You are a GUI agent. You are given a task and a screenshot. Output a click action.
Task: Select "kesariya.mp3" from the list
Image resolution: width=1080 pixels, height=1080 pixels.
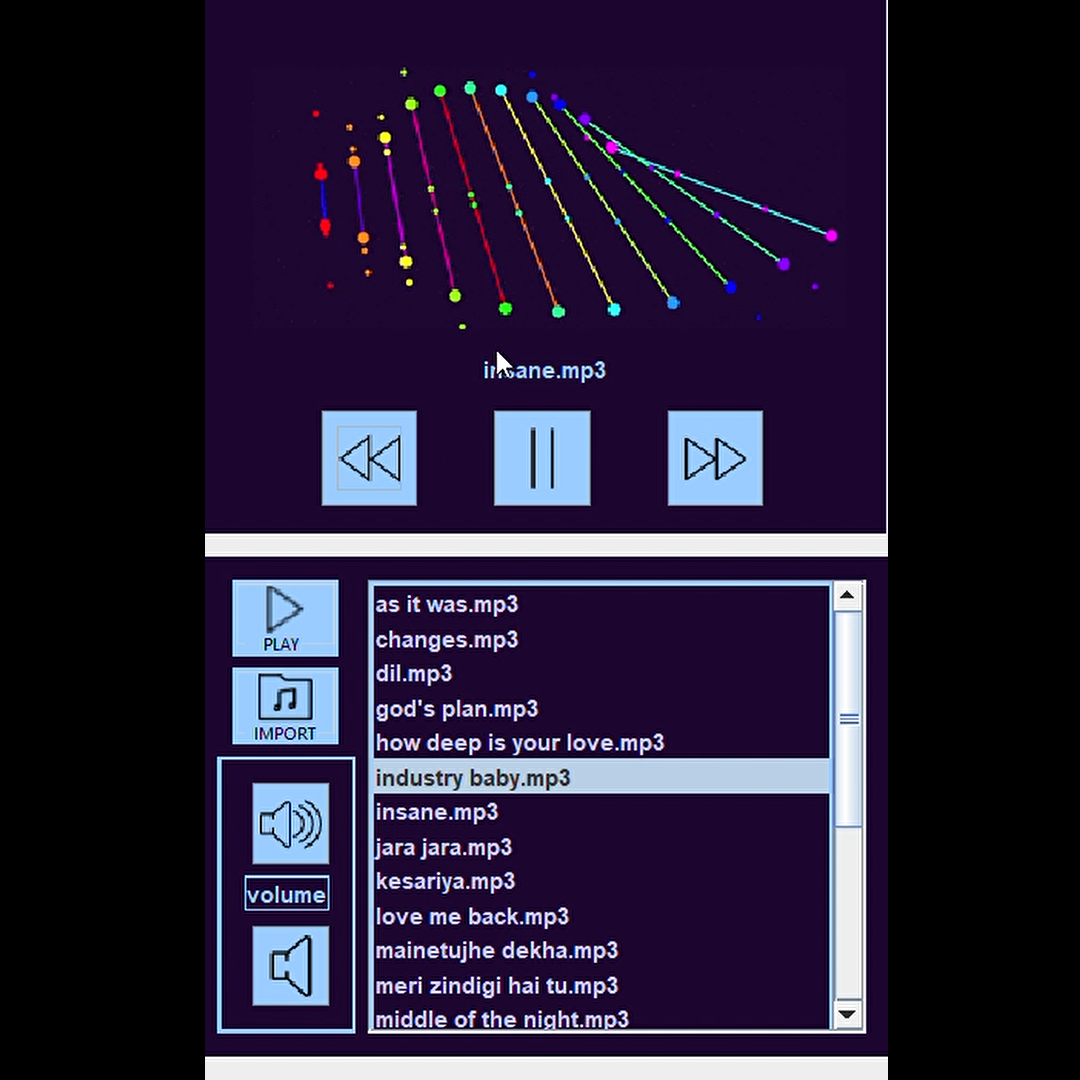click(x=445, y=881)
